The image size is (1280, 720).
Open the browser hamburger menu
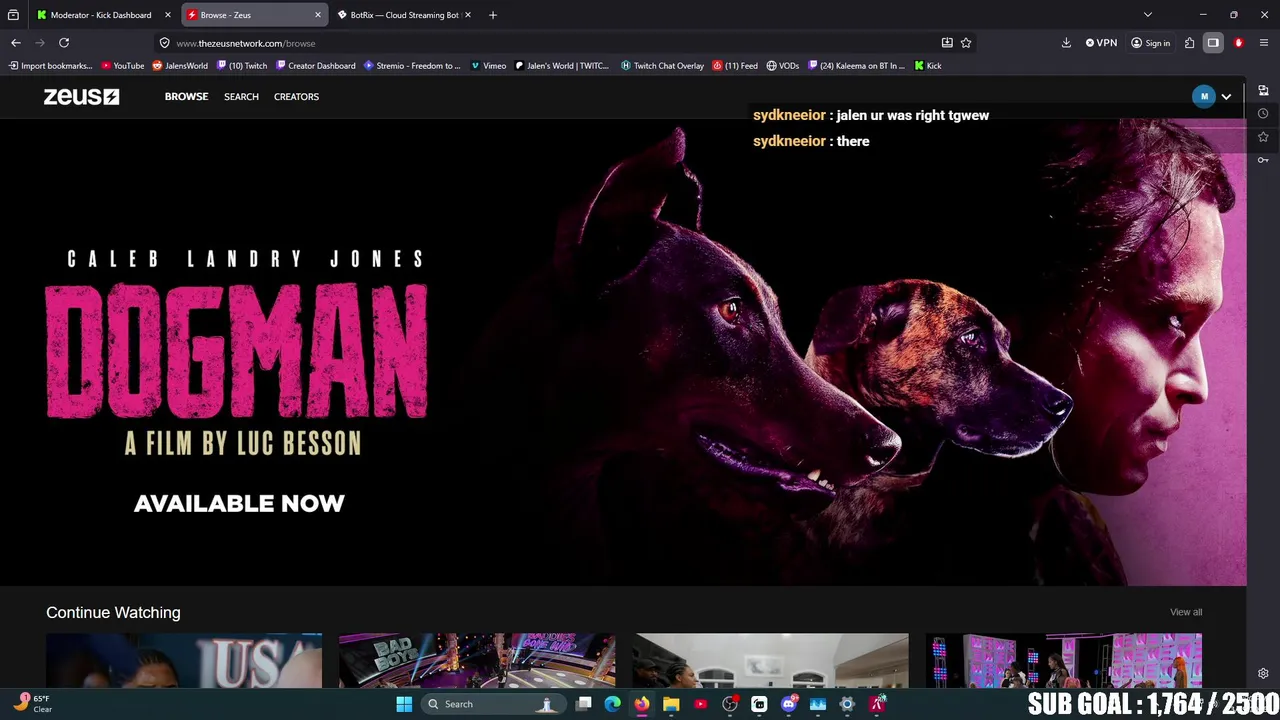pyautogui.click(x=1264, y=43)
